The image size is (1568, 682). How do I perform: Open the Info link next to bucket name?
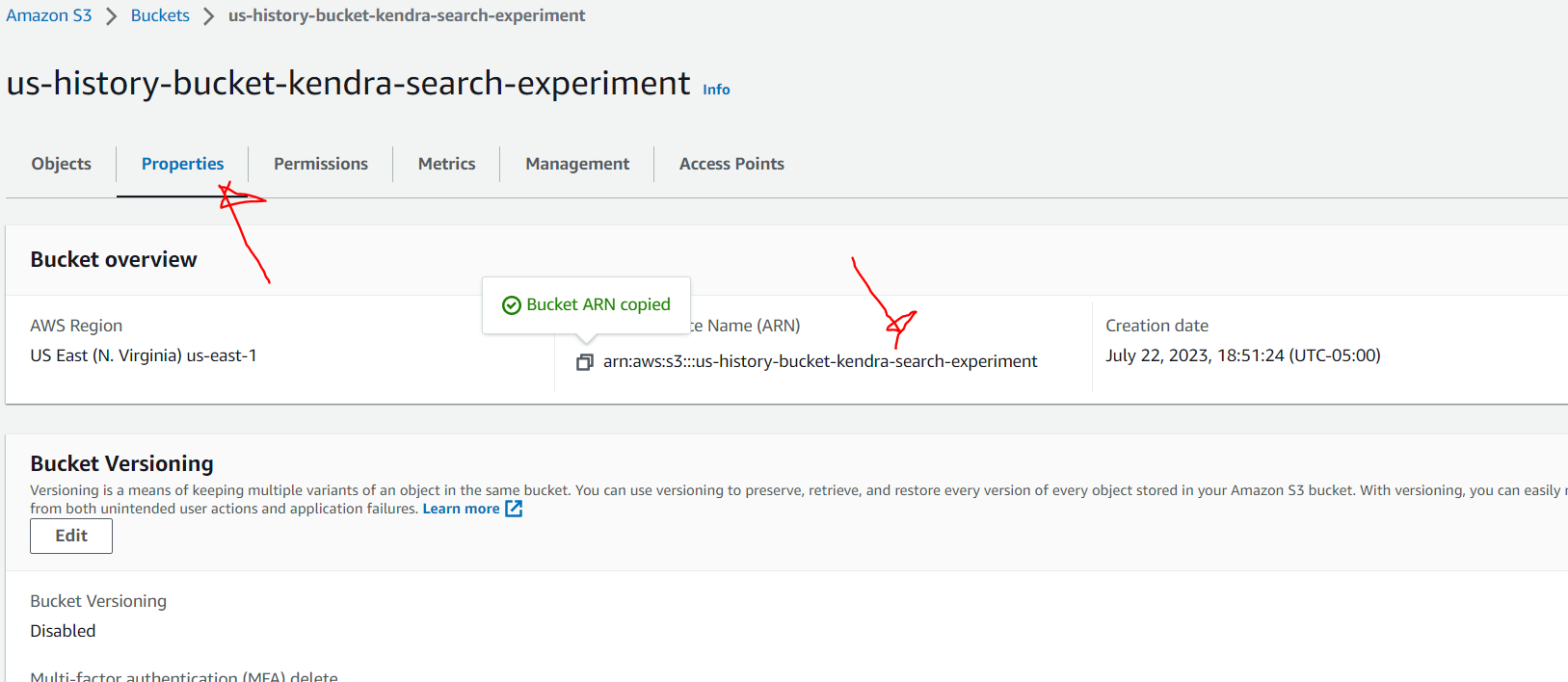[x=716, y=89]
